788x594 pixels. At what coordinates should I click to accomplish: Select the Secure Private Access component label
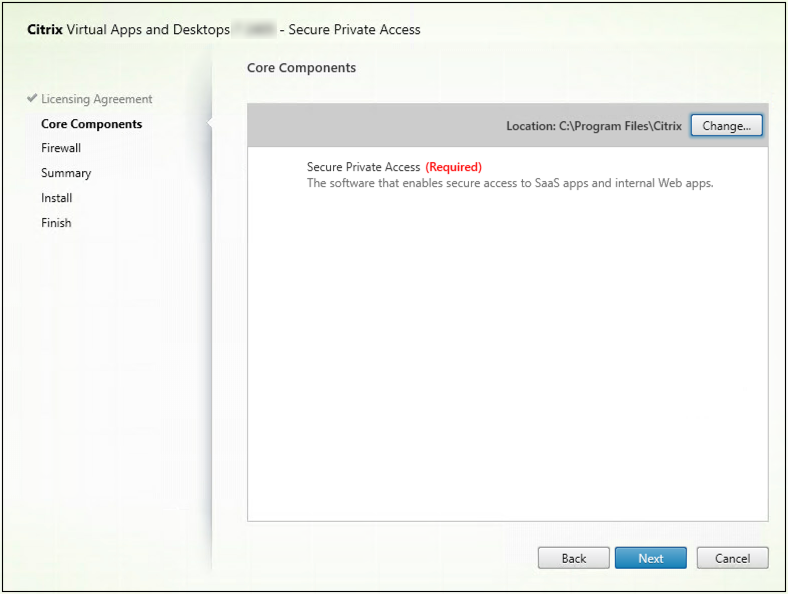coord(364,167)
